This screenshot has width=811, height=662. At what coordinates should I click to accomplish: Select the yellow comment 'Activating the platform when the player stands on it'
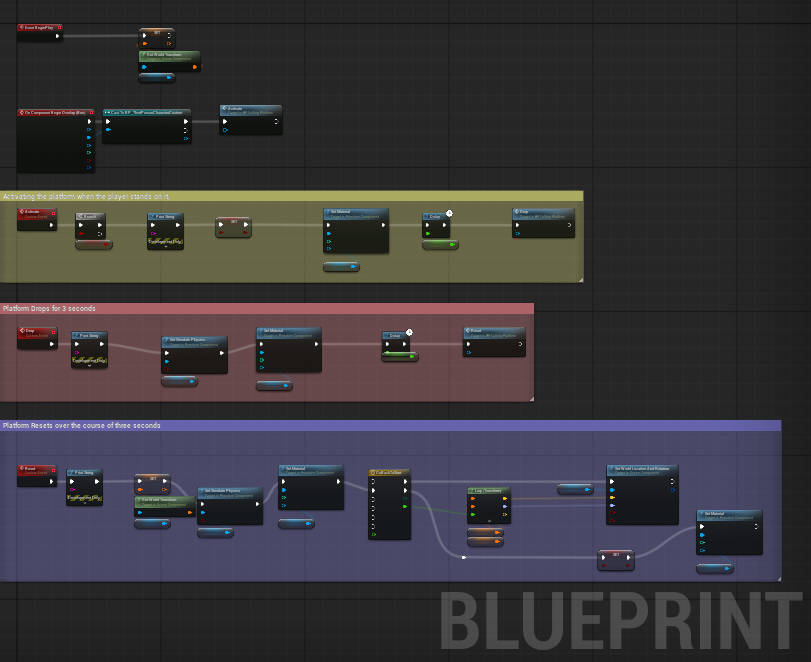point(291,197)
